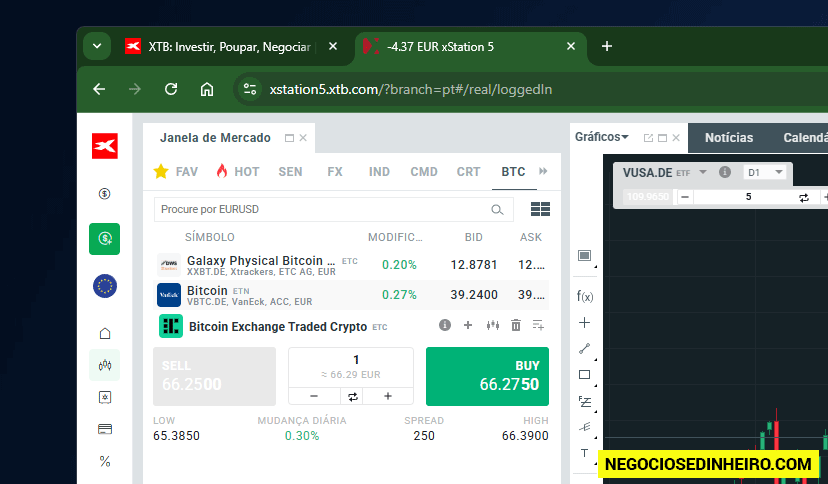This screenshot has width=828, height=484.
Task: Increase order volume with plus button
Action: point(388,396)
